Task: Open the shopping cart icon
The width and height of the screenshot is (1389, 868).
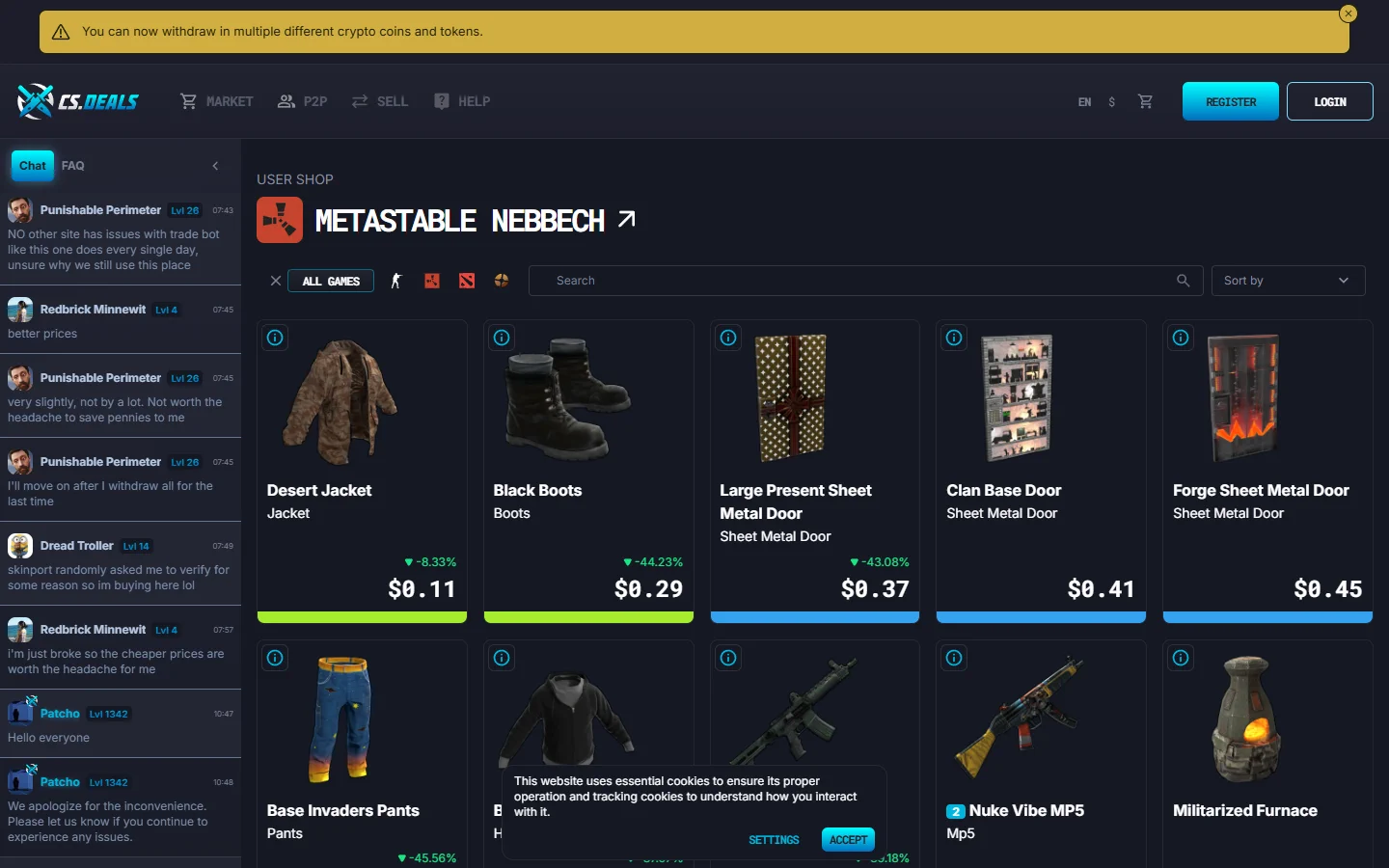Action: [1145, 101]
